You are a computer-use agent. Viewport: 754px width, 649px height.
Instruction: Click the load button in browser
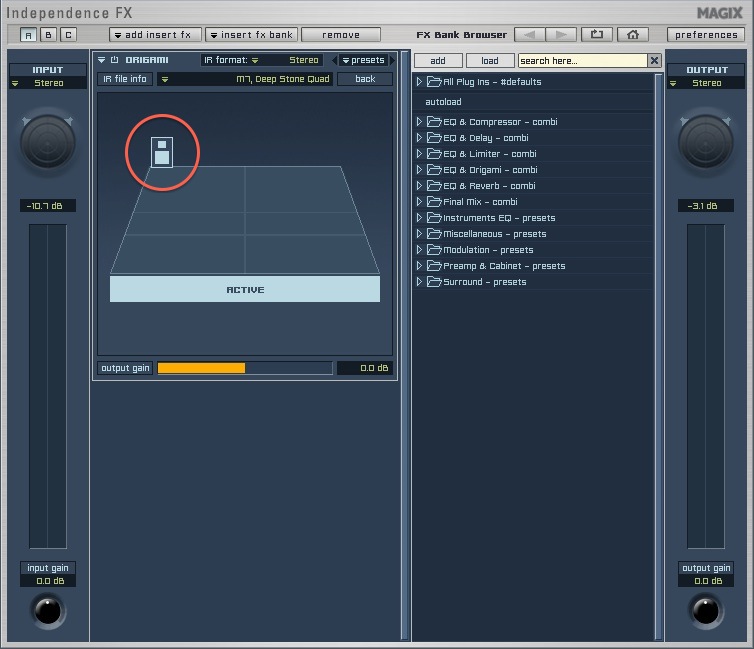[490, 61]
